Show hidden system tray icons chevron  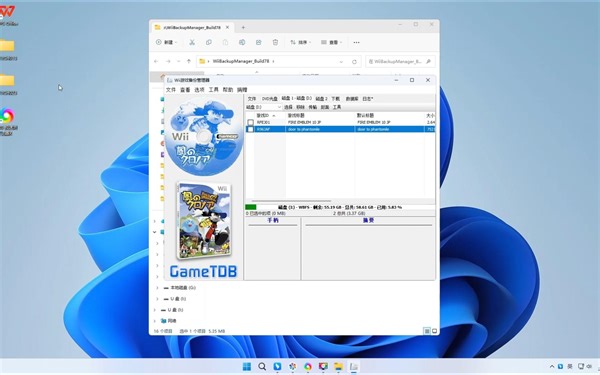552,367
